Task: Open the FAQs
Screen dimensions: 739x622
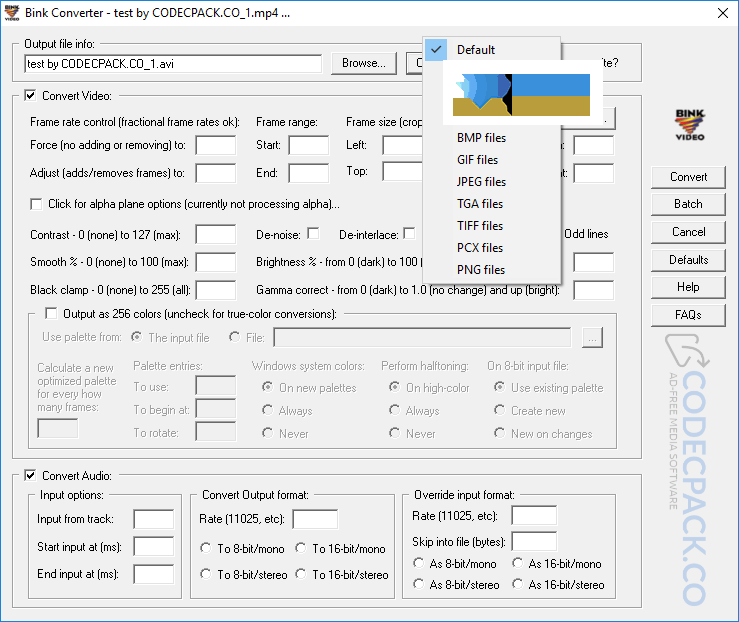Action: tap(688, 315)
